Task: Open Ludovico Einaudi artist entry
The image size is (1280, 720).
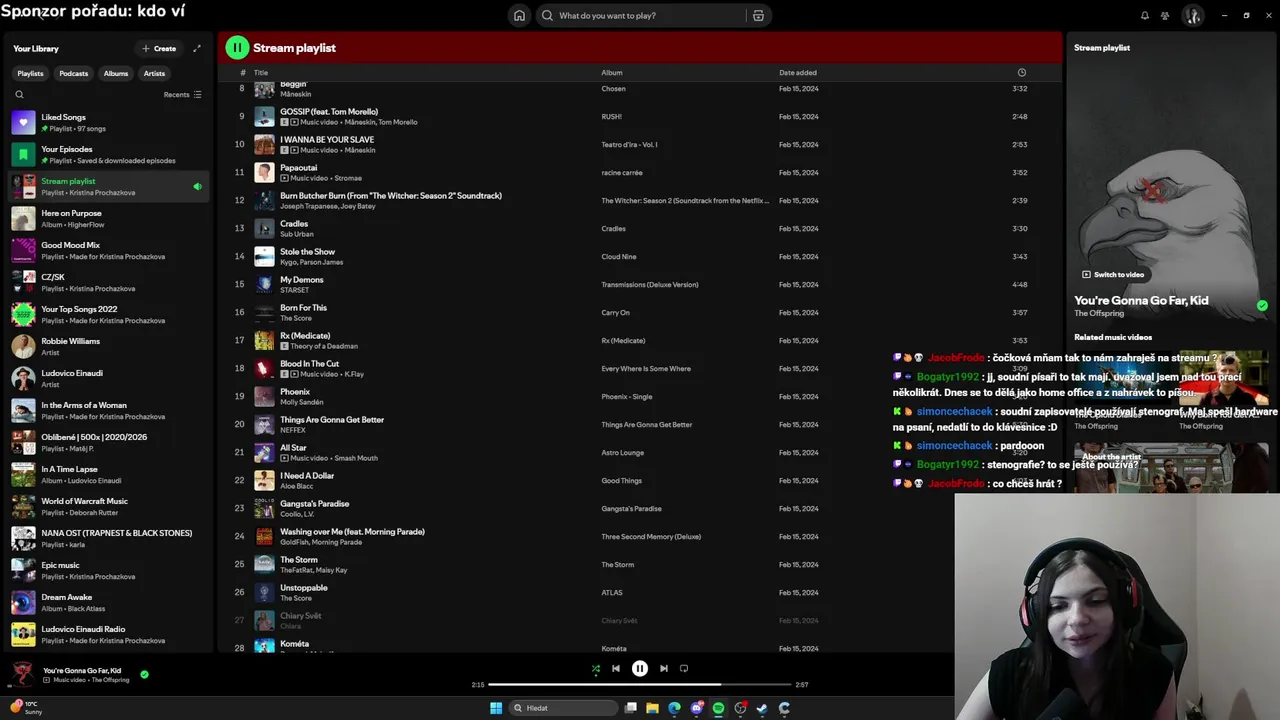Action: (110, 379)
